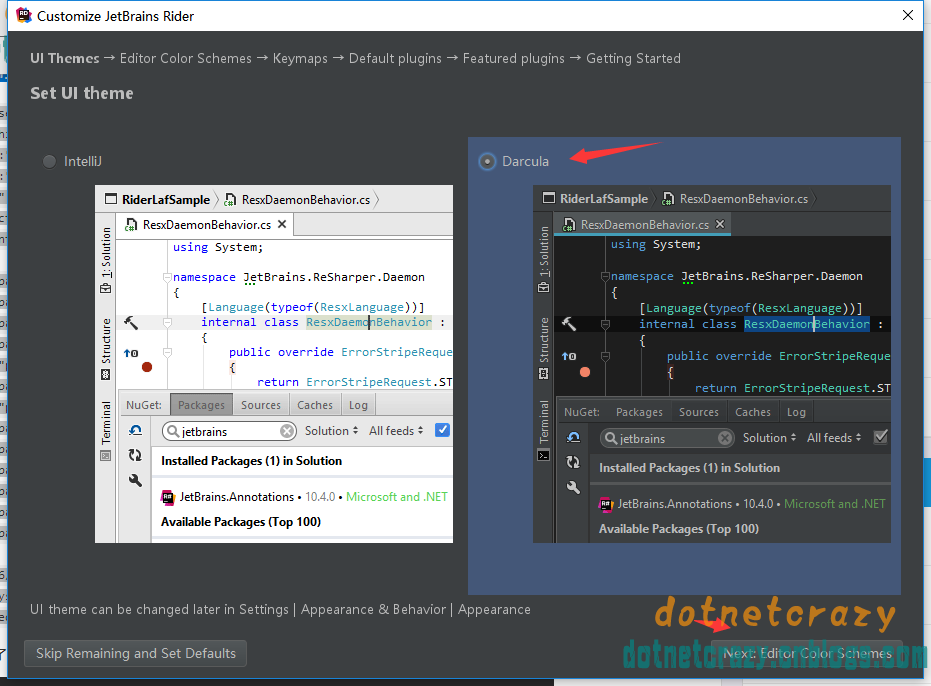
Task: Open the Solution dropdown in Darcula preview
Action: (x=770, y=438)
